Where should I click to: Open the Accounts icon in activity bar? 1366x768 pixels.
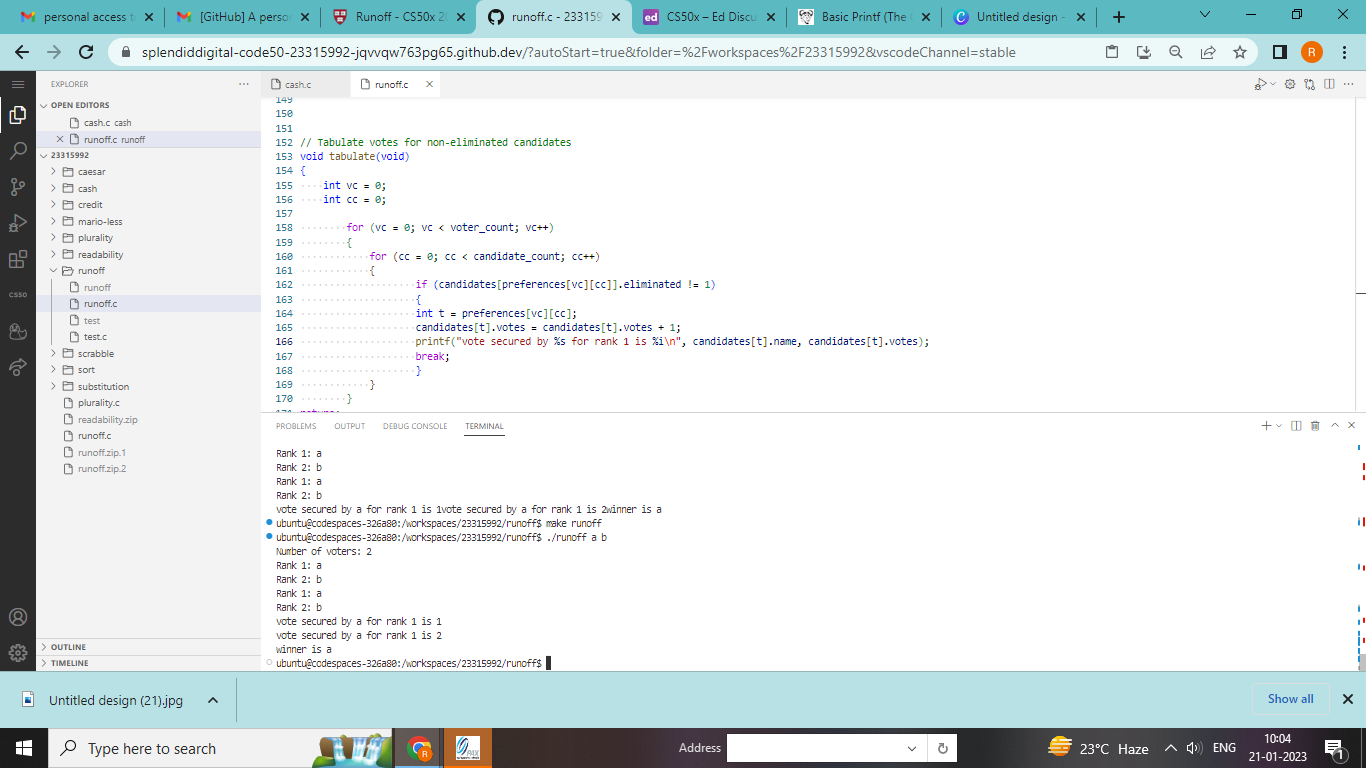pyautogui.click(x=18, y=617)
